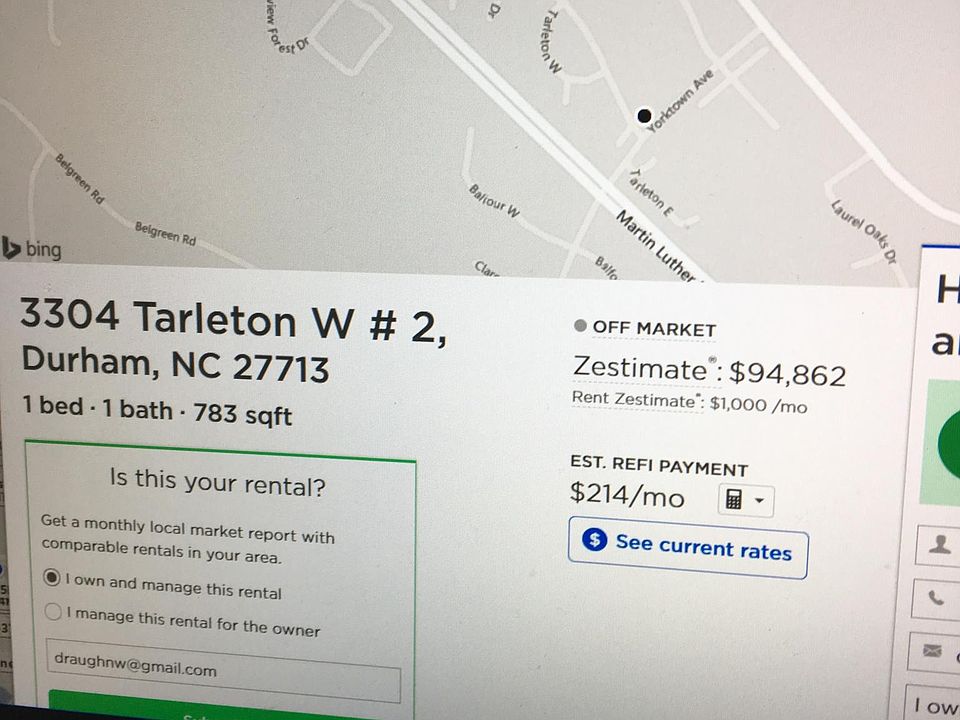This screenshot has width=960, height=720.
Task: Click the phone icon in right panel
Action: coord(936,597)
